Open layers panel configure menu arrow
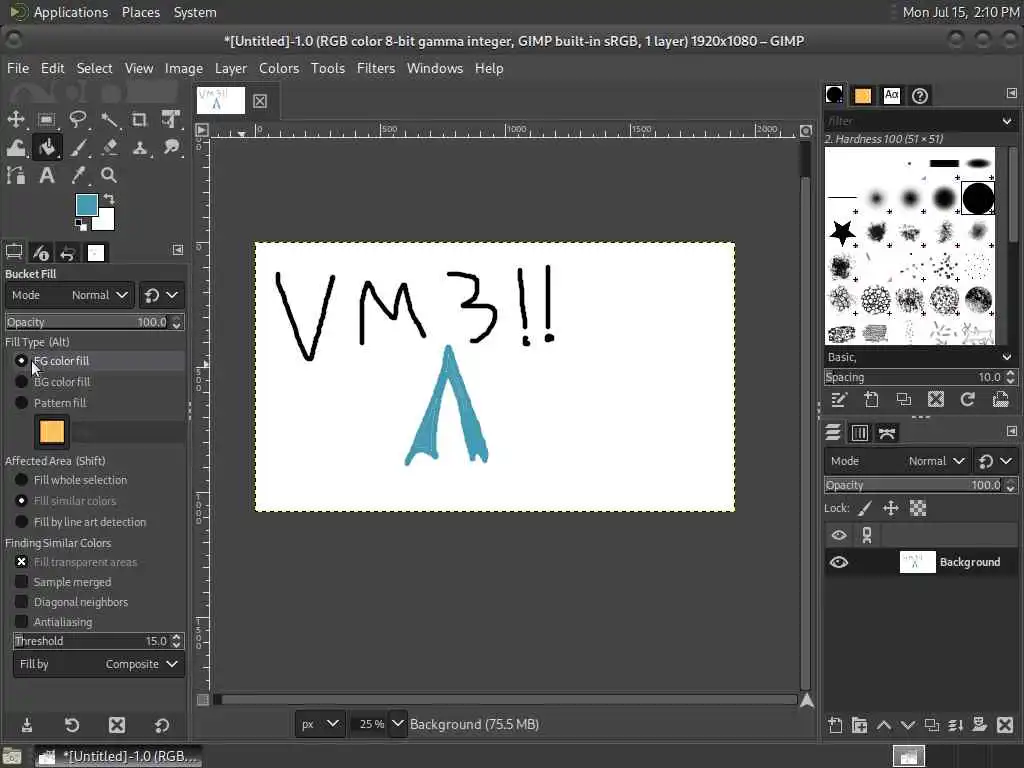Viewport: 1024px width, 768px height. pyautogui.click(x=1012, y=431)
